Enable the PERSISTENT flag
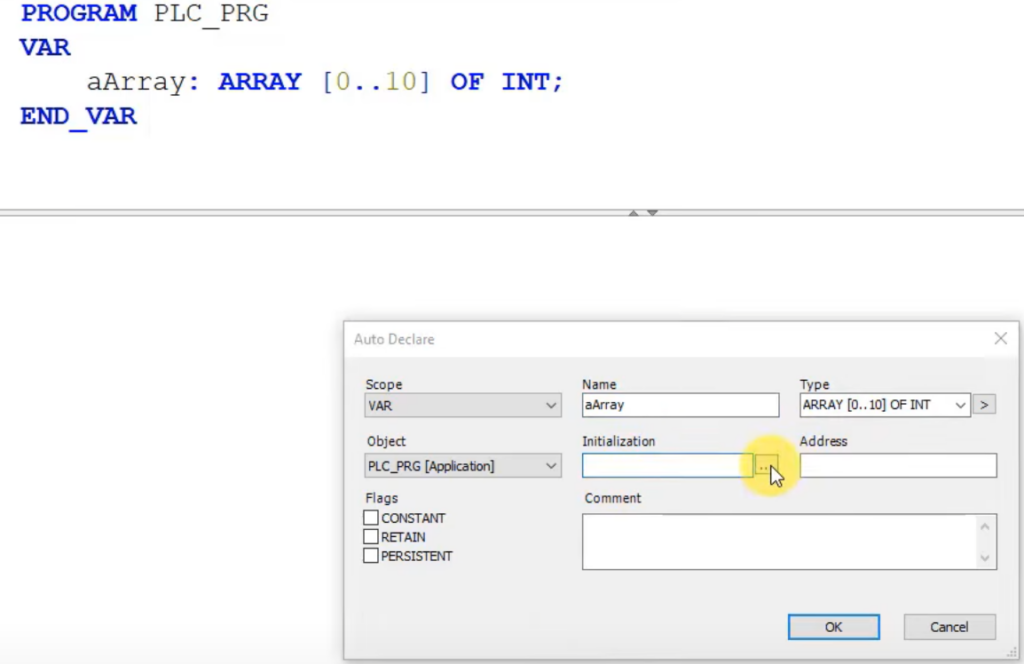 [371, 555]
